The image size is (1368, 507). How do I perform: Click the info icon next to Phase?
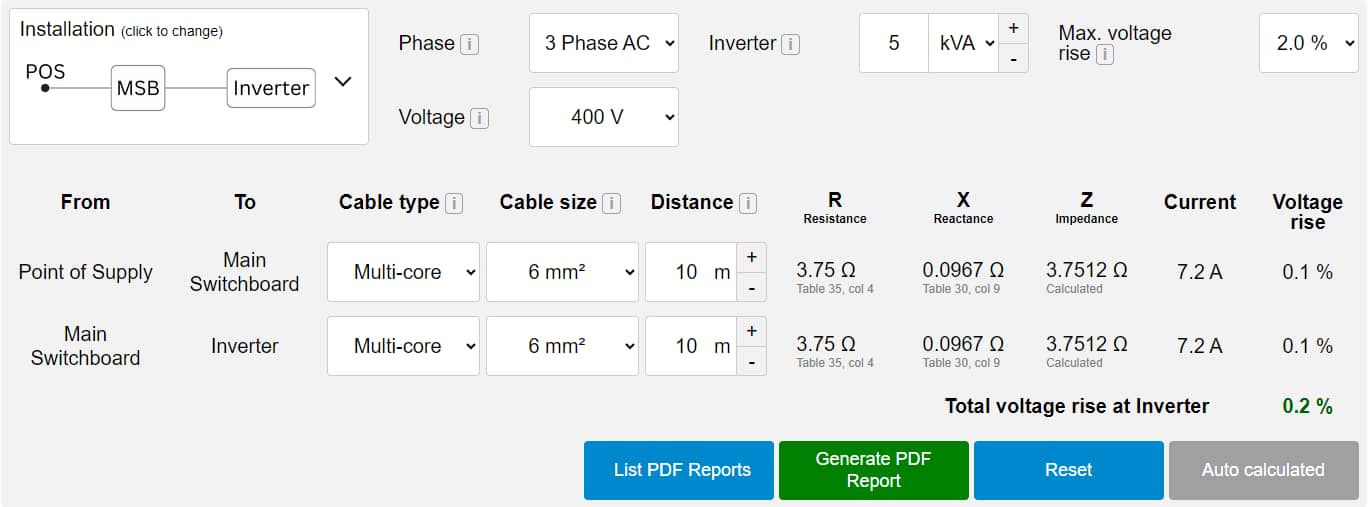coord(469,44)
